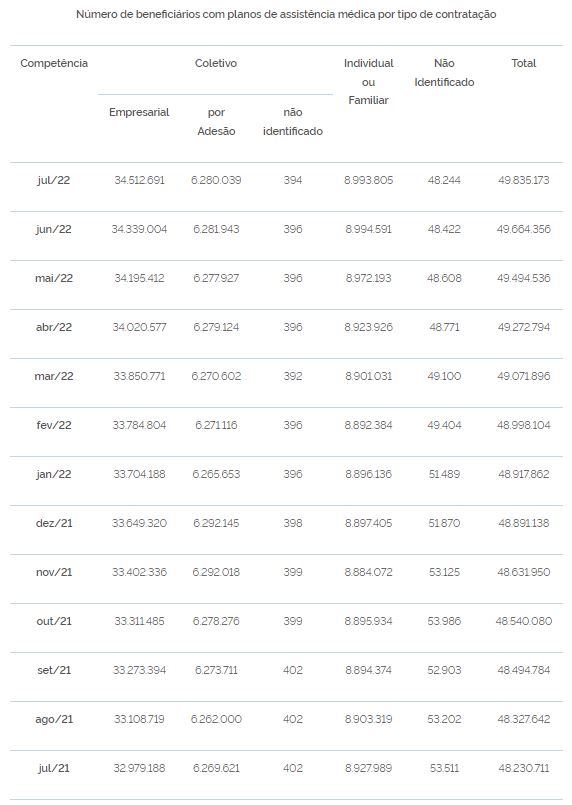Select the Coletivo column group header

(x=216, y=63)
